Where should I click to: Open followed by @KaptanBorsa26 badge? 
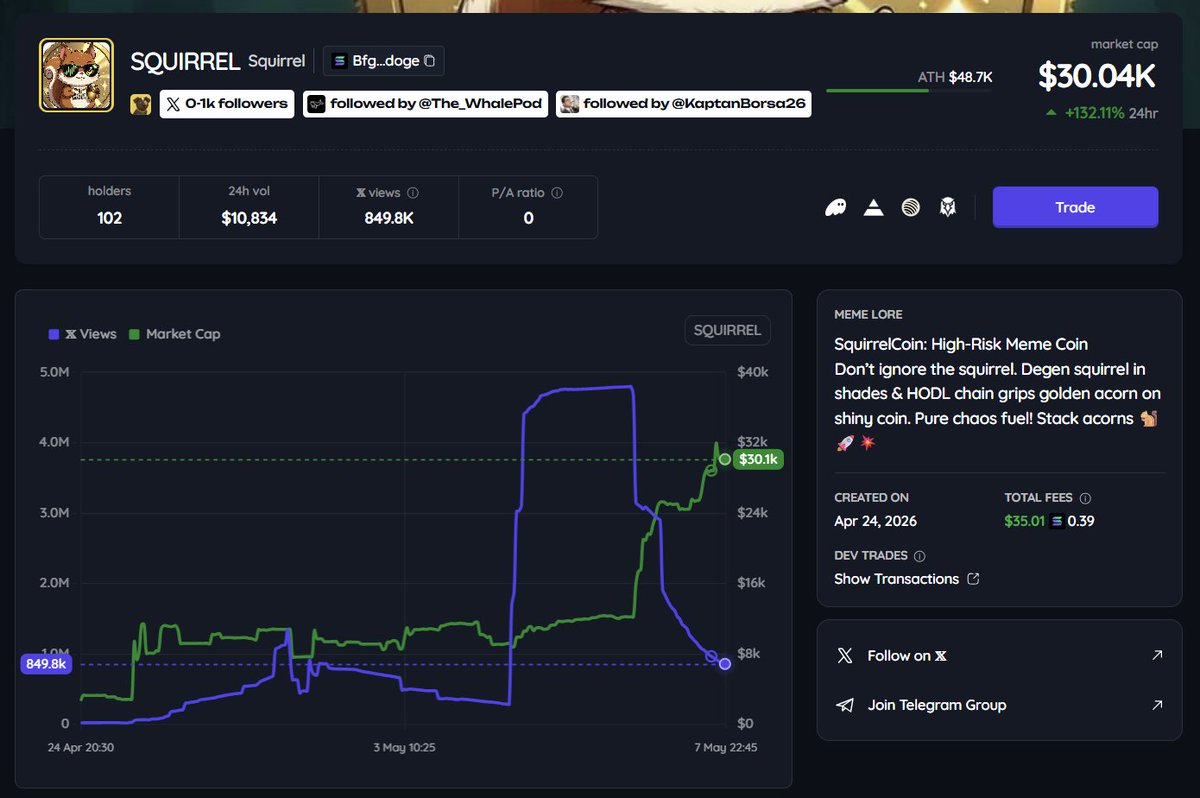click(x=684, y=104)
